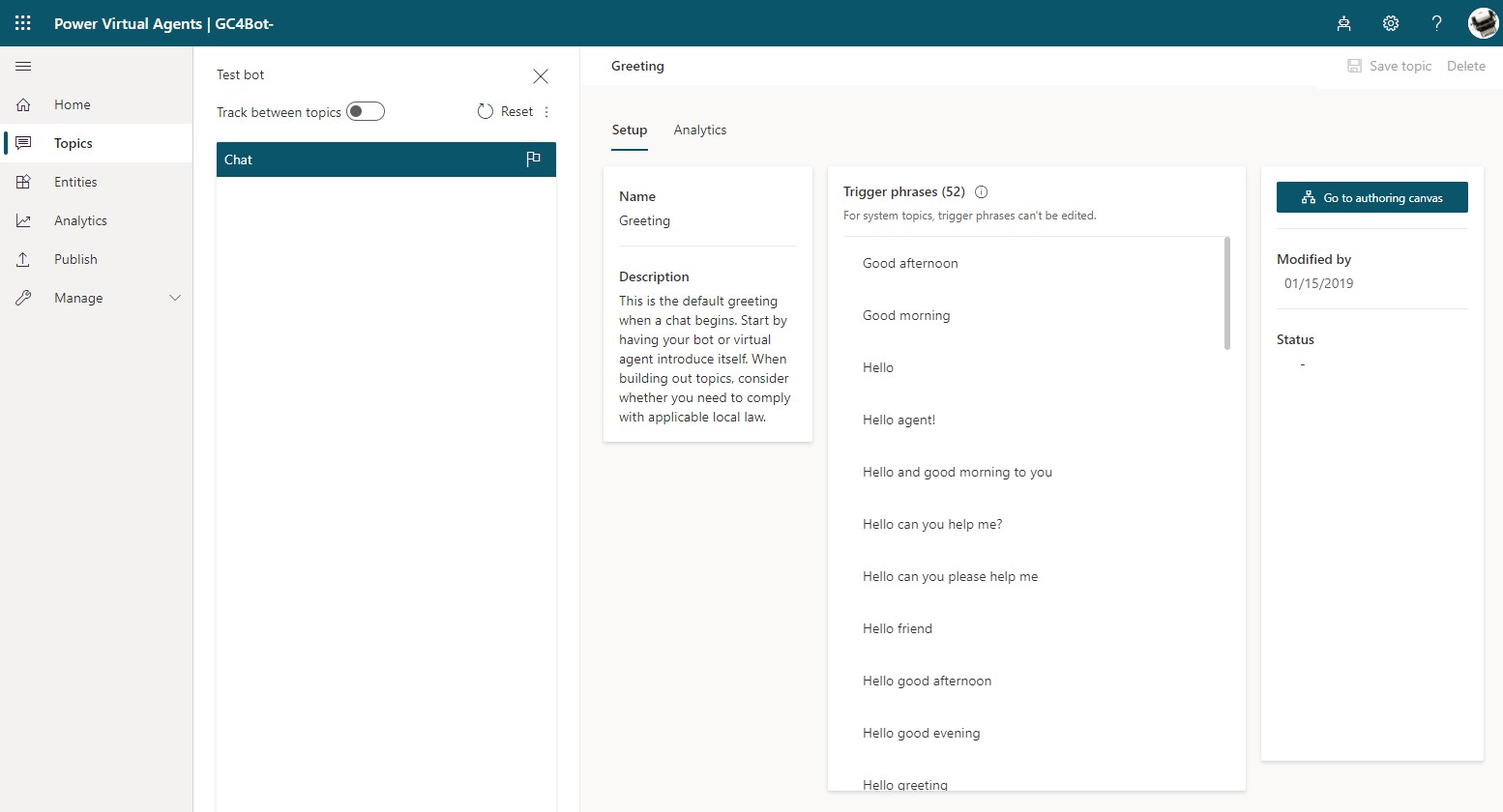Click the Greeting page title
The image size is (1503, 812).
[x=637, y=66]
